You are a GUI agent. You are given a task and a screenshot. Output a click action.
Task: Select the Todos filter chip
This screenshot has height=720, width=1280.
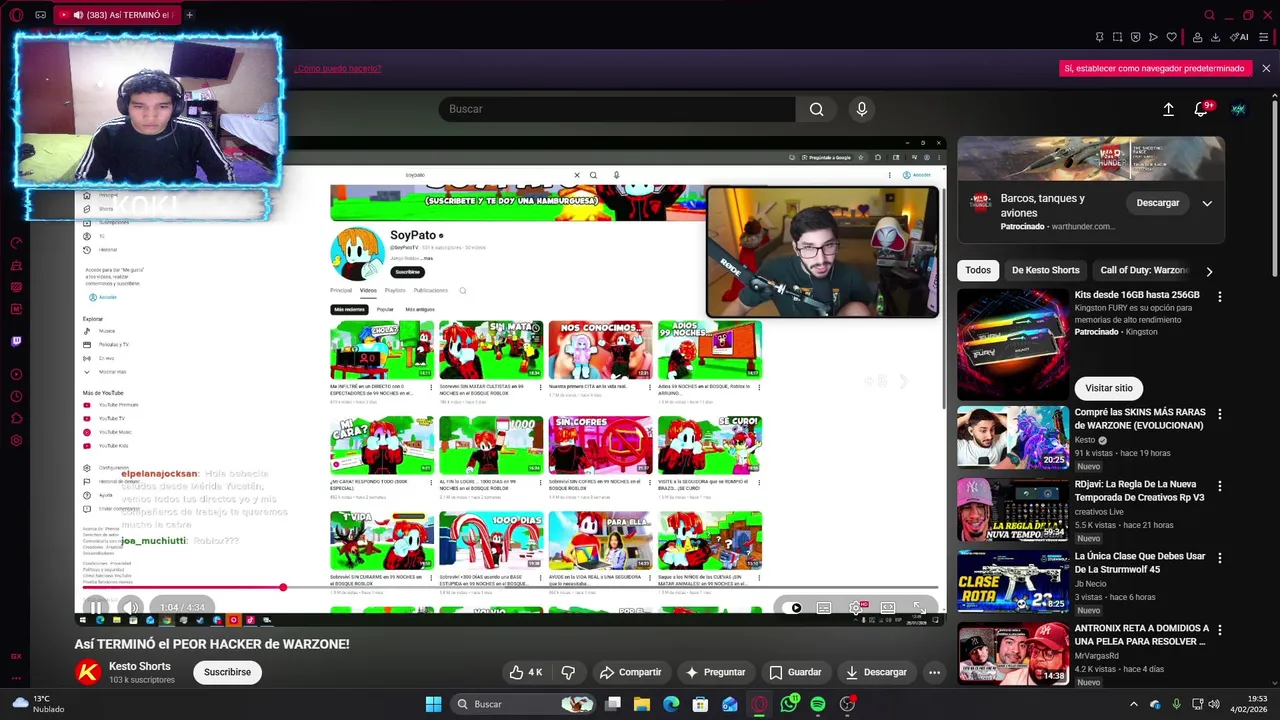click(978, 270)
